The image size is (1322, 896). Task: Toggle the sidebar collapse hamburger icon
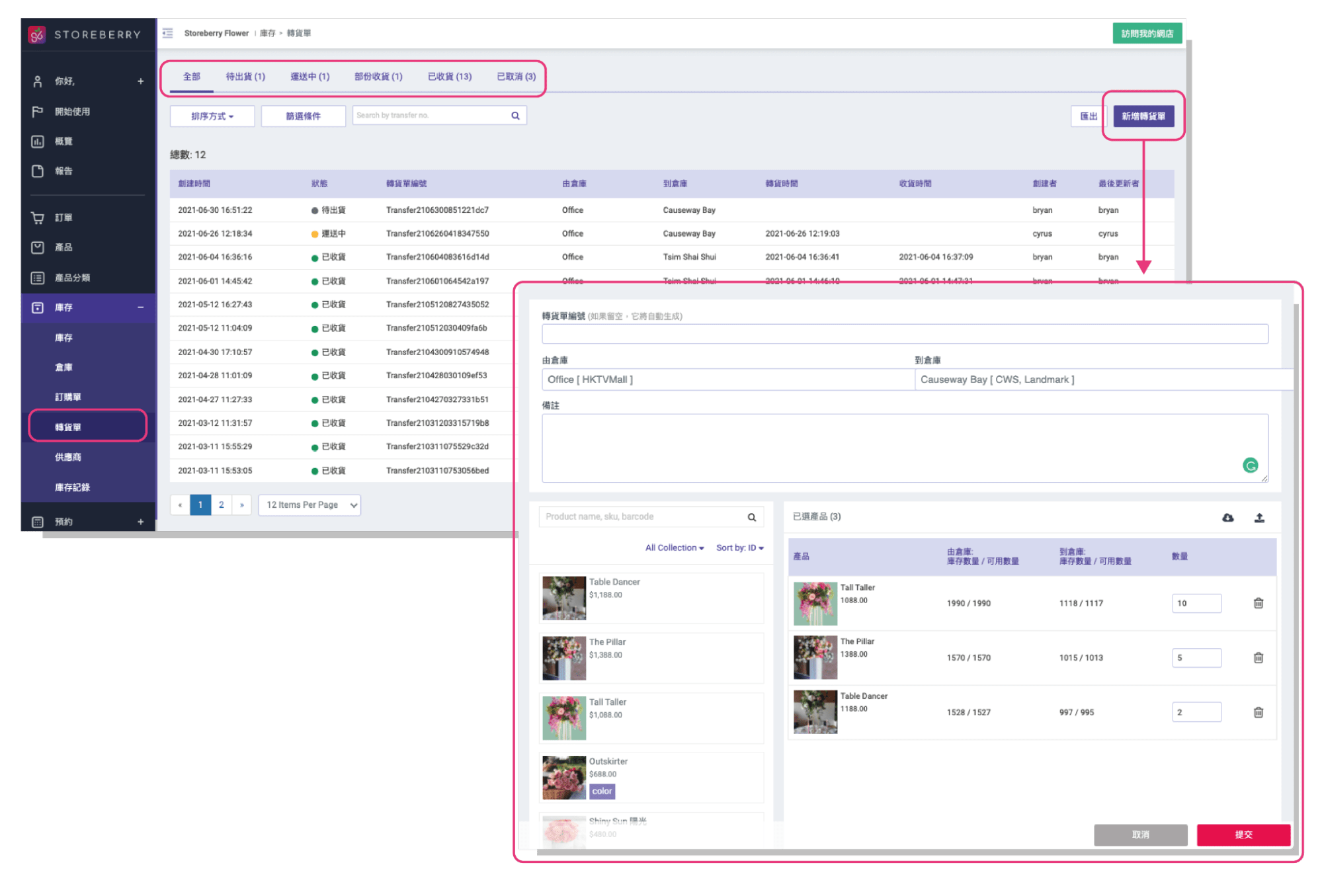[168, 33]
